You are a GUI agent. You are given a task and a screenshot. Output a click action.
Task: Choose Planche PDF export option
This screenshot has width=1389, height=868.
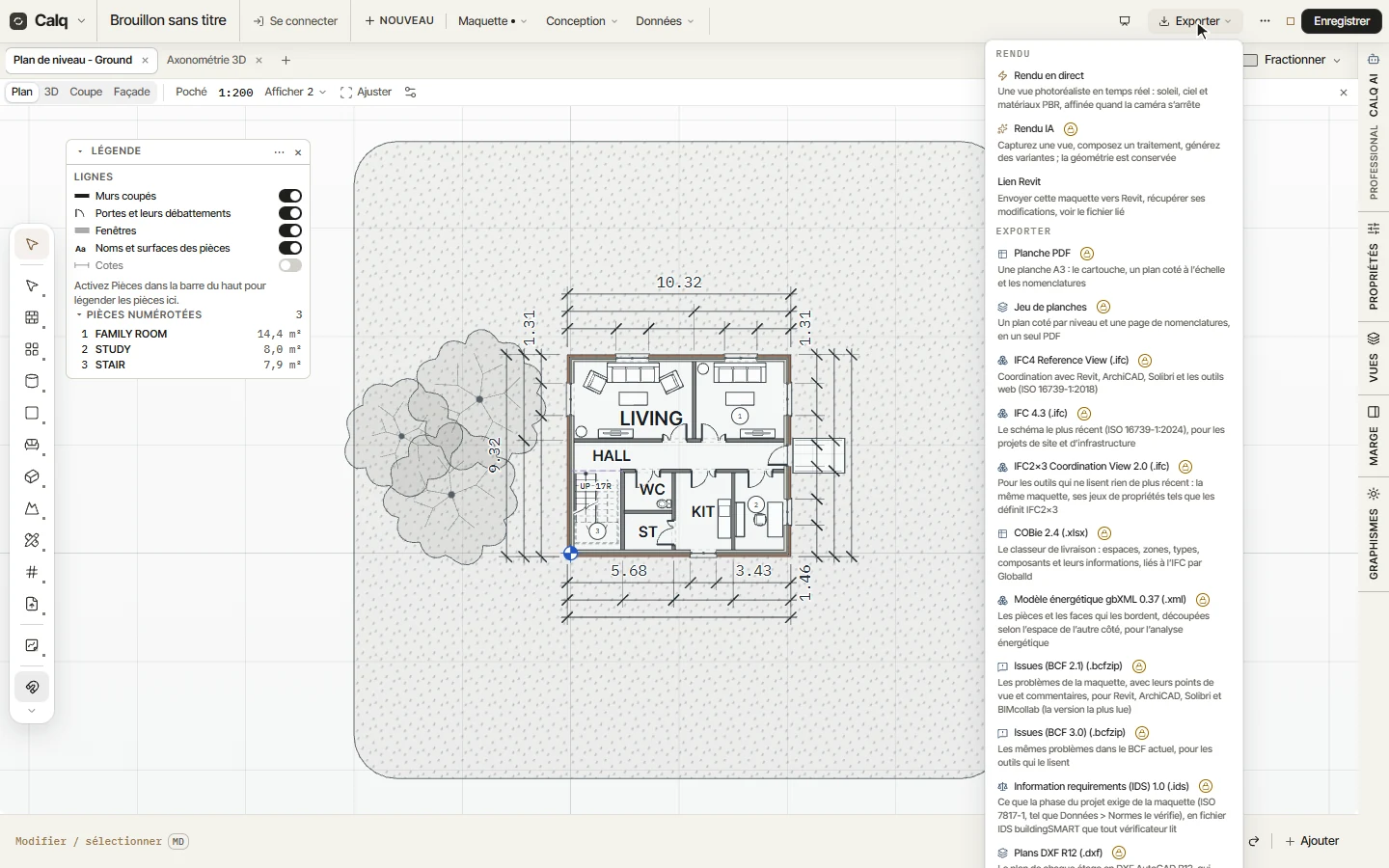(1043, 254)
